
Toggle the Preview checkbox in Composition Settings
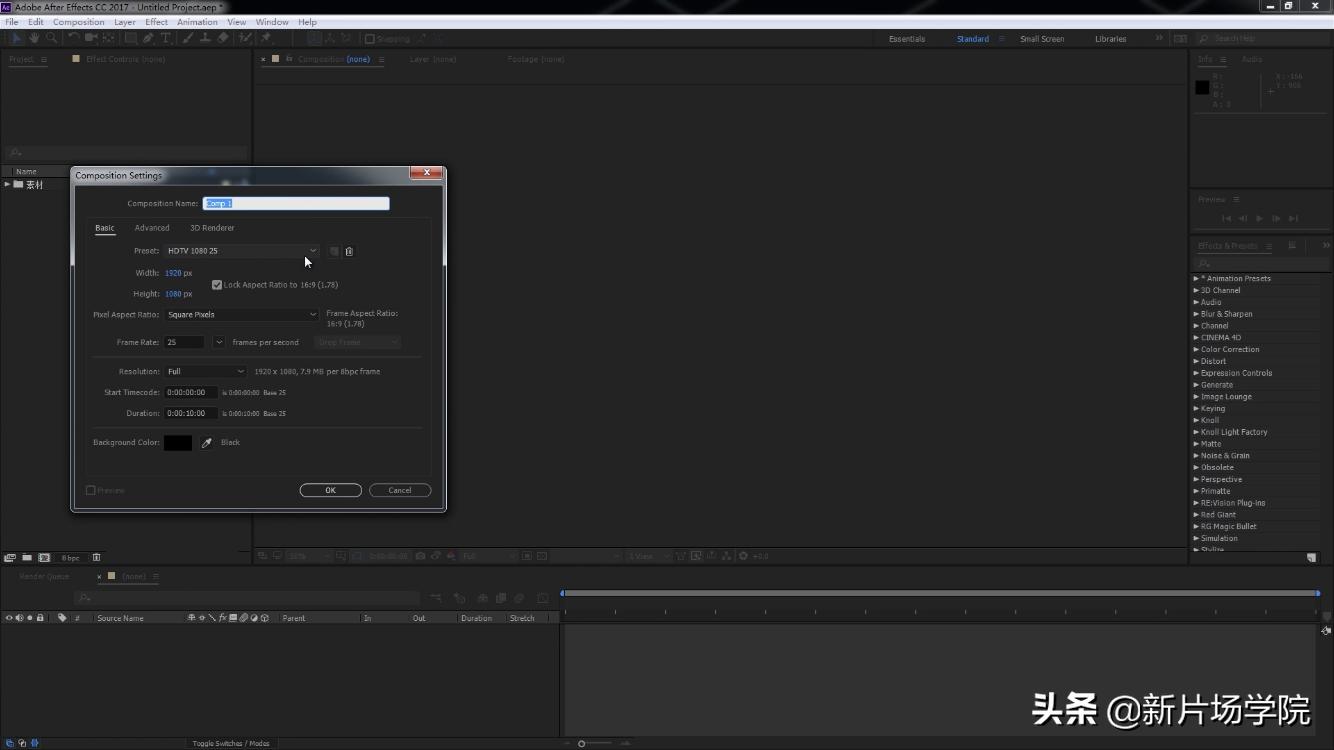[x=91, y=490]
